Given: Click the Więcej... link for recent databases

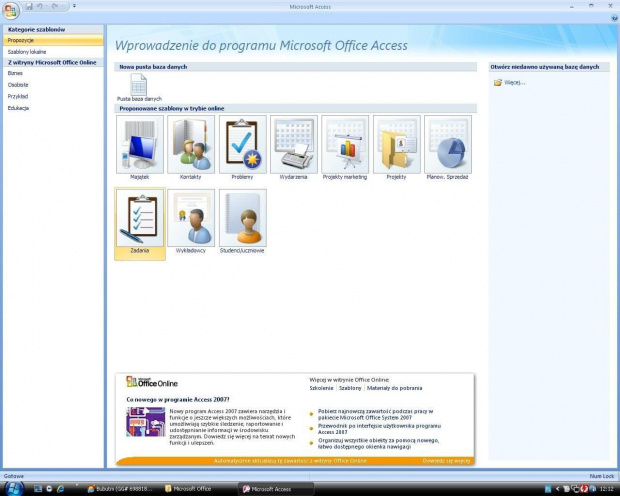Looking at the screenshot, I should pos(514,83).
